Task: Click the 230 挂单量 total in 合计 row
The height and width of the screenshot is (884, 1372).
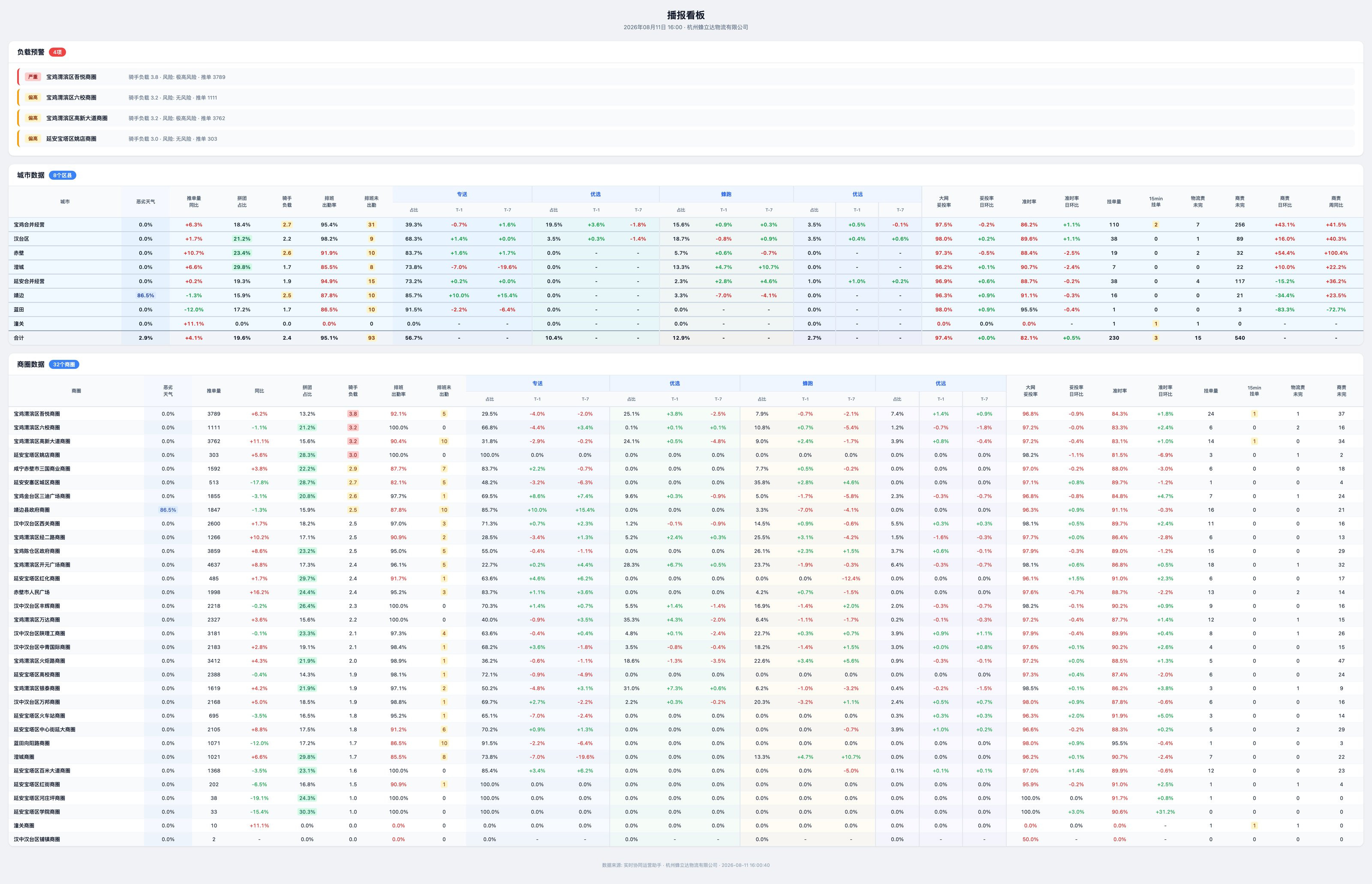Action: tap(1114, 338)
